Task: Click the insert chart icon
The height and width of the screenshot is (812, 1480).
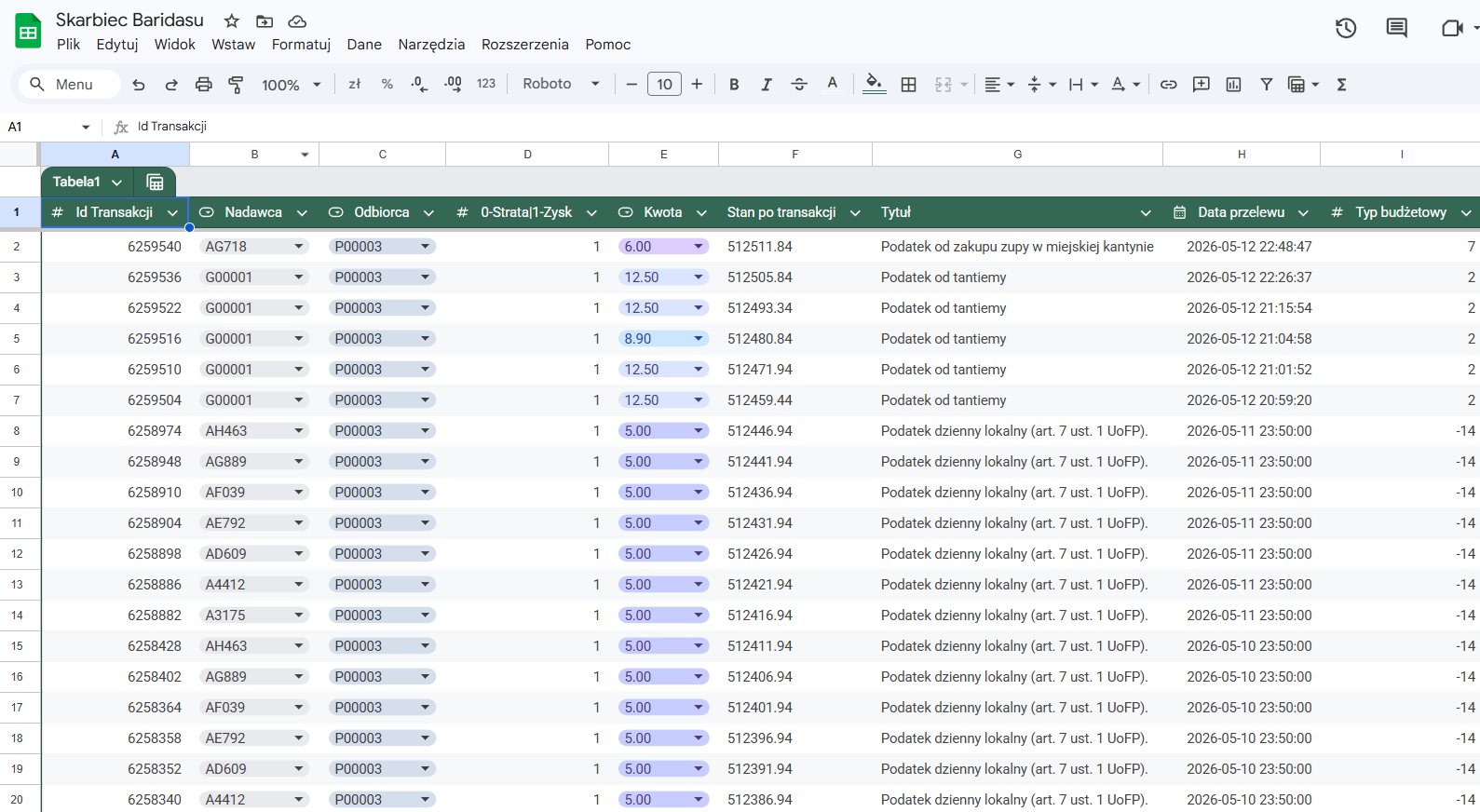Action: (x=1233, y=85)
